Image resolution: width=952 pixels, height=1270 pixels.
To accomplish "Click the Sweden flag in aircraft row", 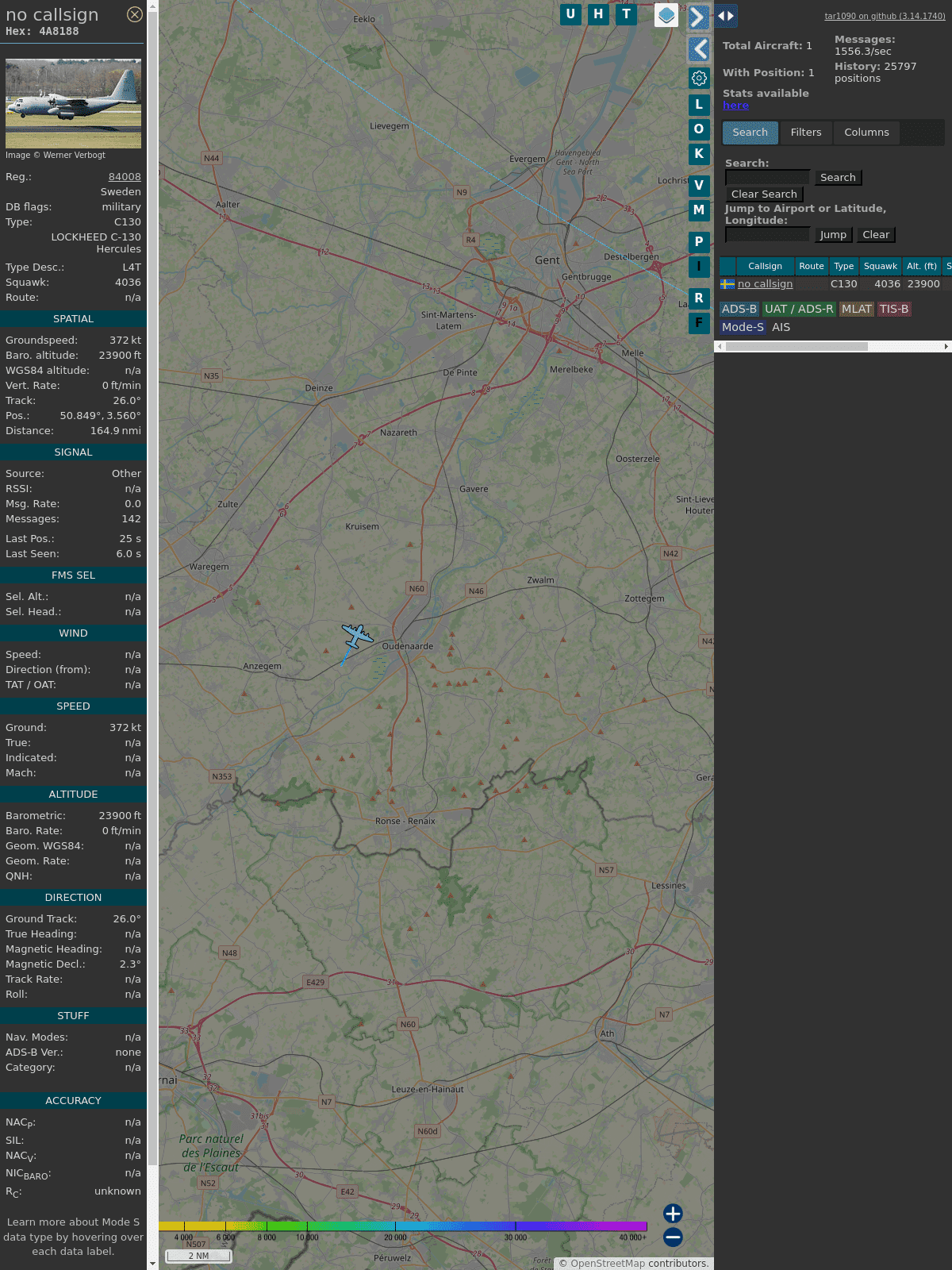I will 727,284.
